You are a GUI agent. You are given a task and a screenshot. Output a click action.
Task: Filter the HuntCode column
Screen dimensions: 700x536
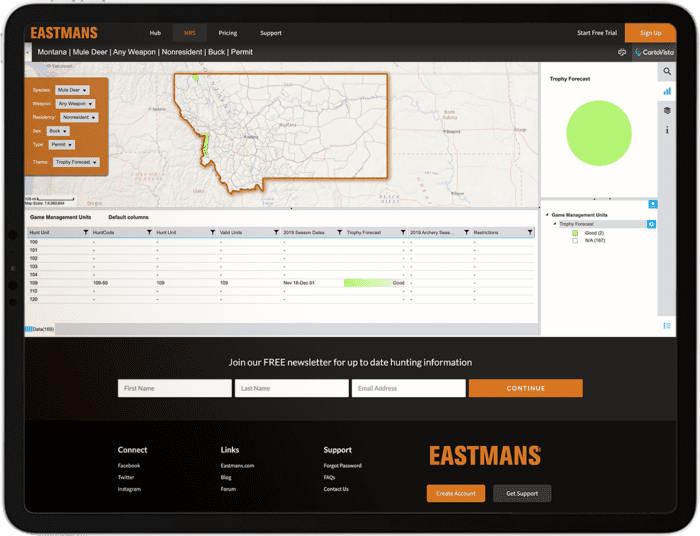(x=149, y=233)
